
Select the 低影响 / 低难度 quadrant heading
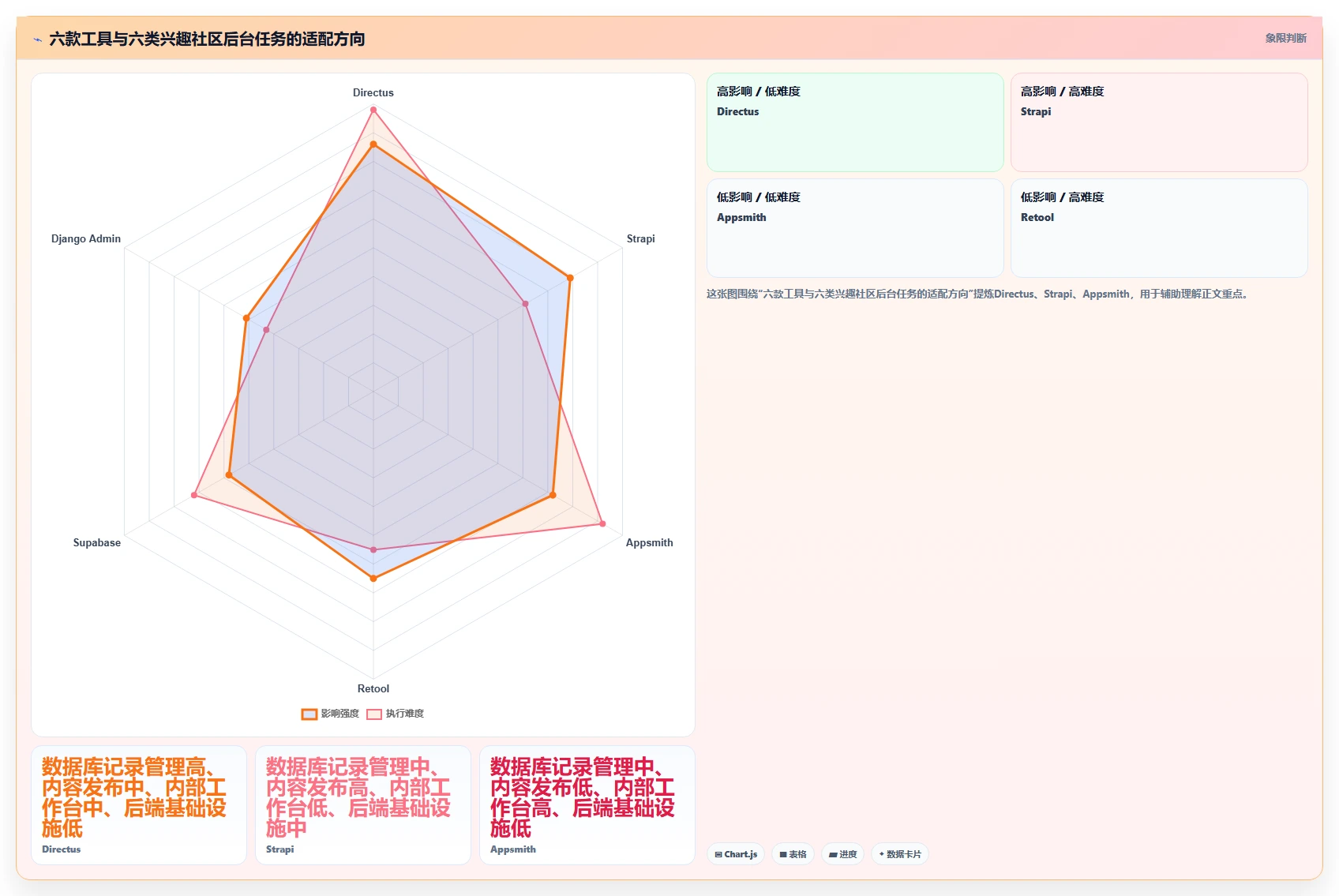click(x=759, y=197)
